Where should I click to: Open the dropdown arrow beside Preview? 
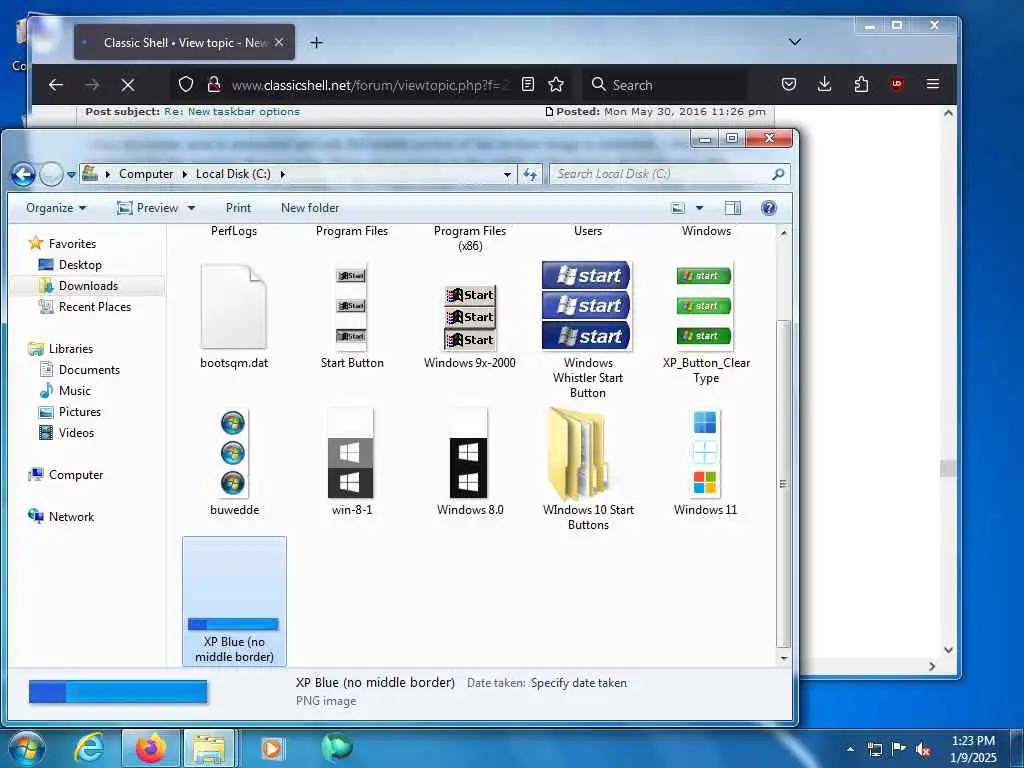tap(191, 208)
